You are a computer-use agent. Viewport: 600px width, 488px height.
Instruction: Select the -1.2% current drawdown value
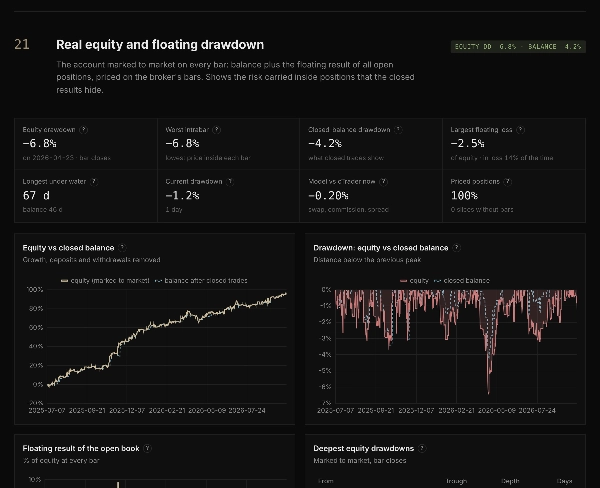click(x=182, y=196)
